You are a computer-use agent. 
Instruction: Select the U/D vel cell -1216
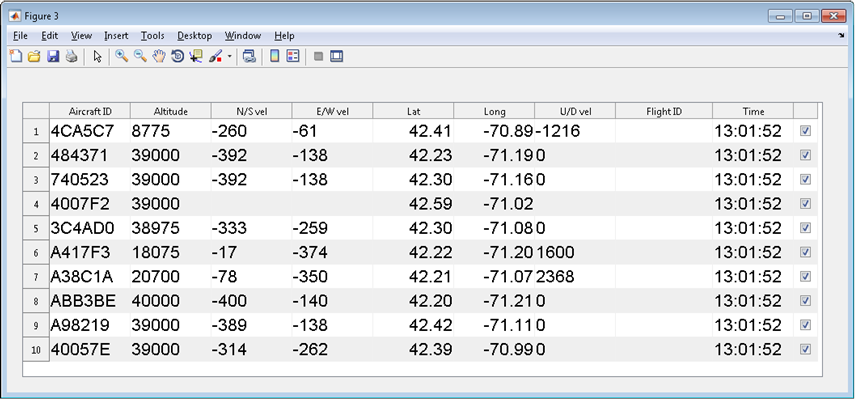[575, 131]
